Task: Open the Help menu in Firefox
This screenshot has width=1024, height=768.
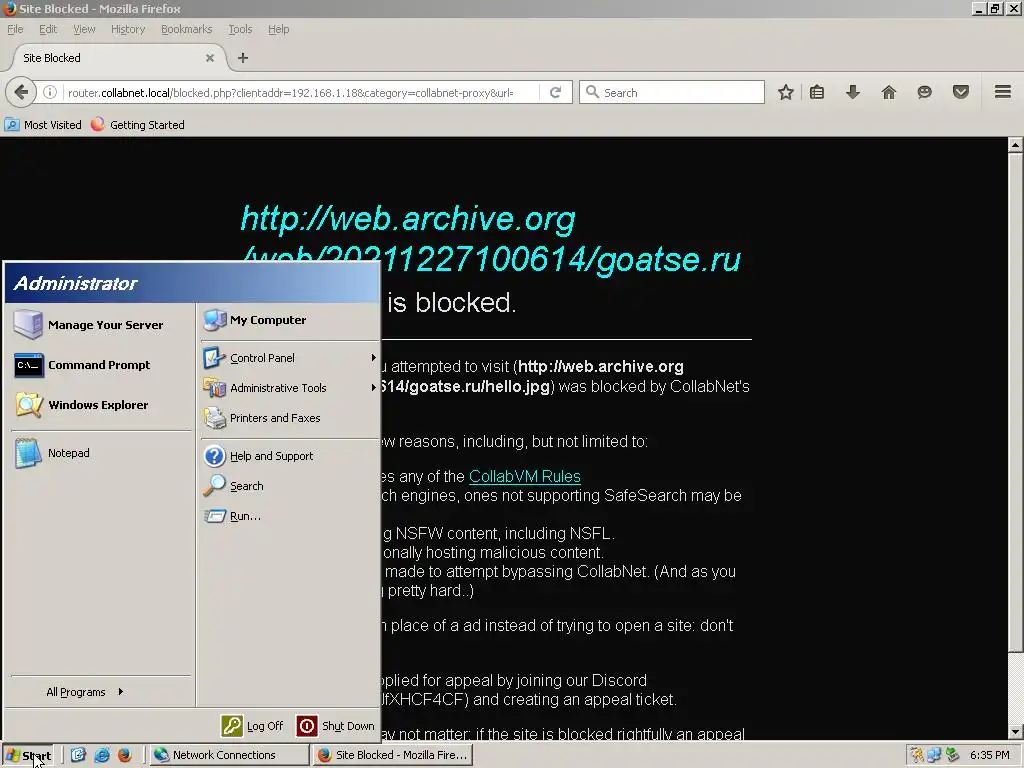Action: [278, 29]
